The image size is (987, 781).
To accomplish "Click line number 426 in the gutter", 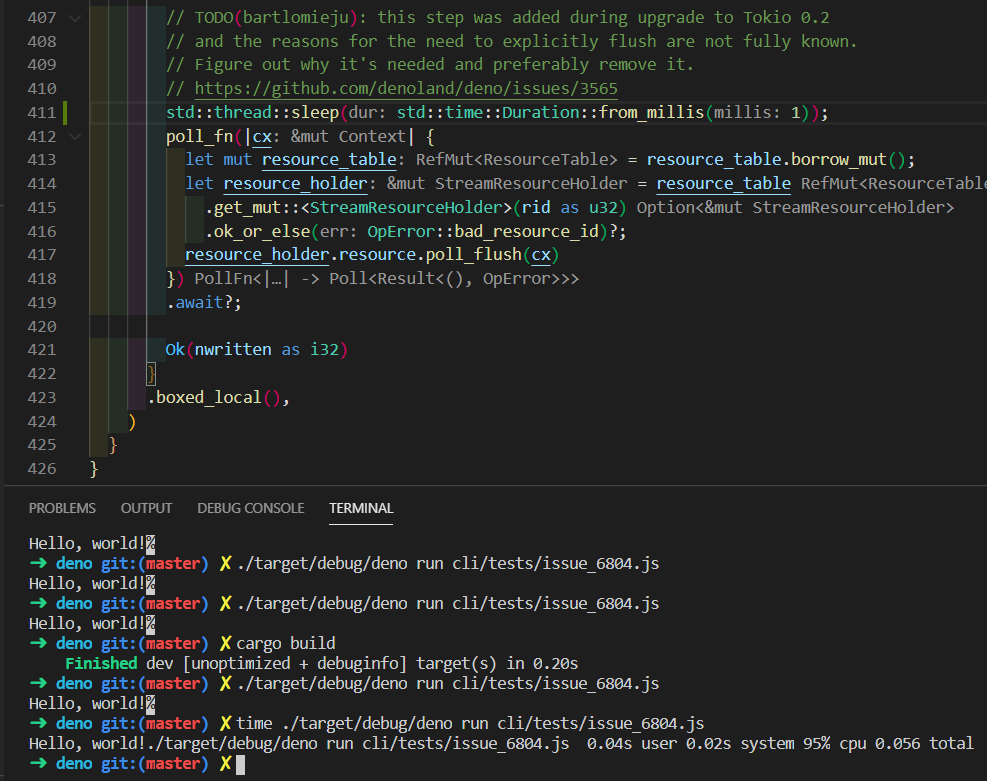I will pyautogui.click(x=42, y=469).
